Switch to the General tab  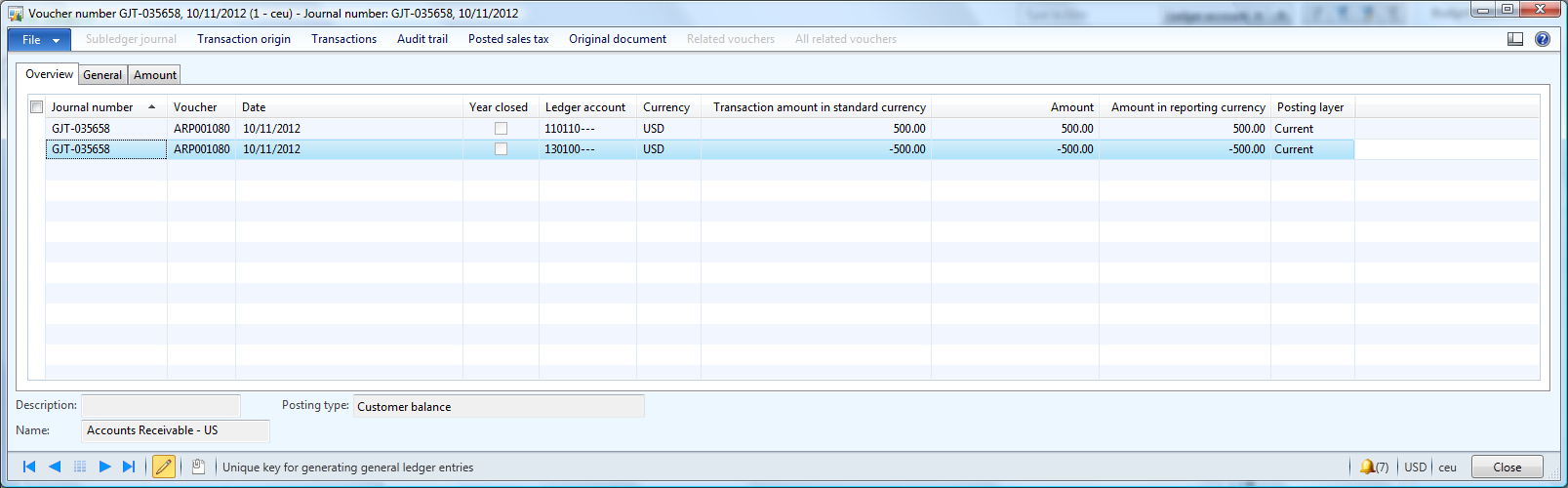click(102, 75)
